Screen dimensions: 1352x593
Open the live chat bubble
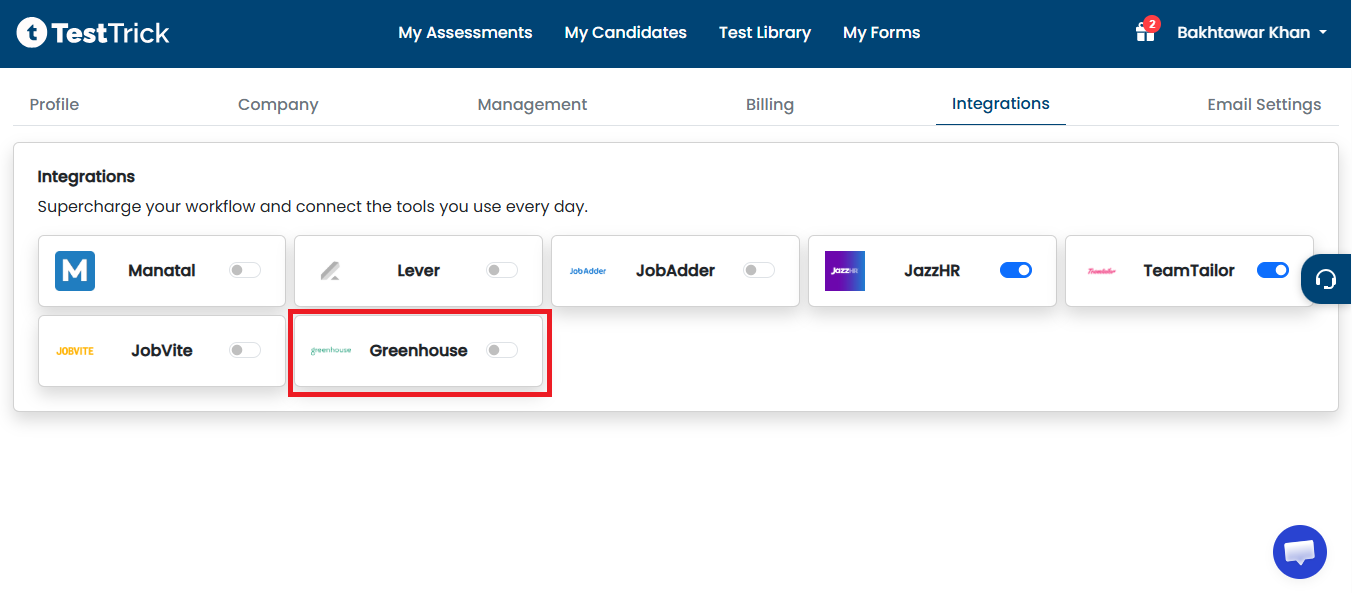(x=1299, y=552)
